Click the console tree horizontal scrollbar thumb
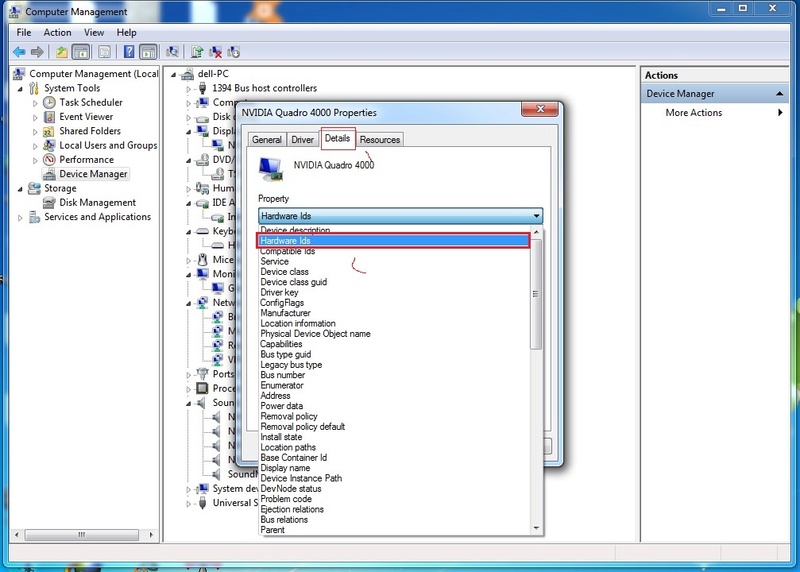800x572 pixels. [x=82, y=535]
